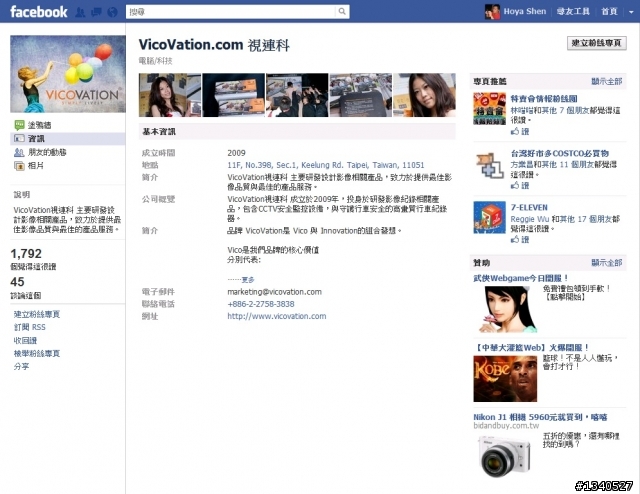Open first photo thumbnail of woman in red

tap(170, 95)
